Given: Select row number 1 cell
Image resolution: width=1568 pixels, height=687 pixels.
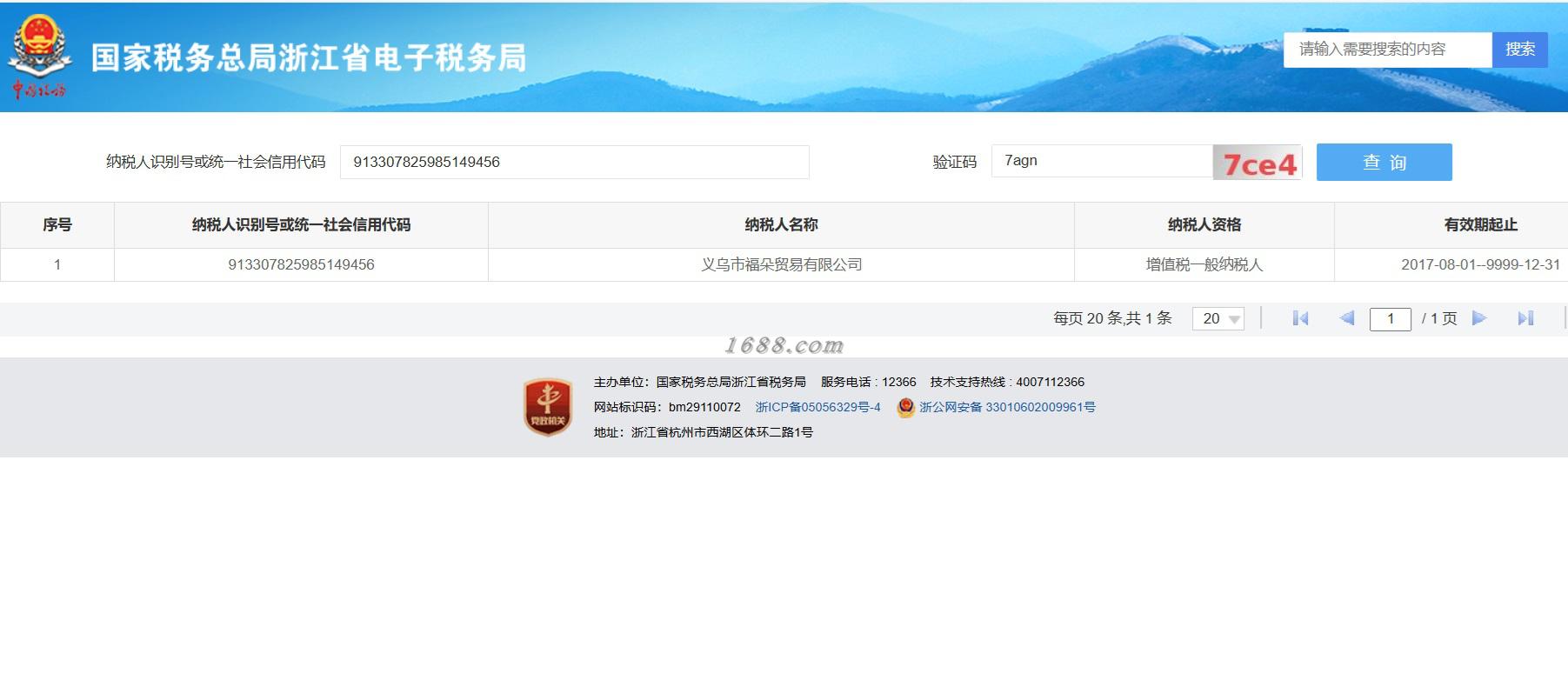Looking at the screenshot, I should [57, 264].
